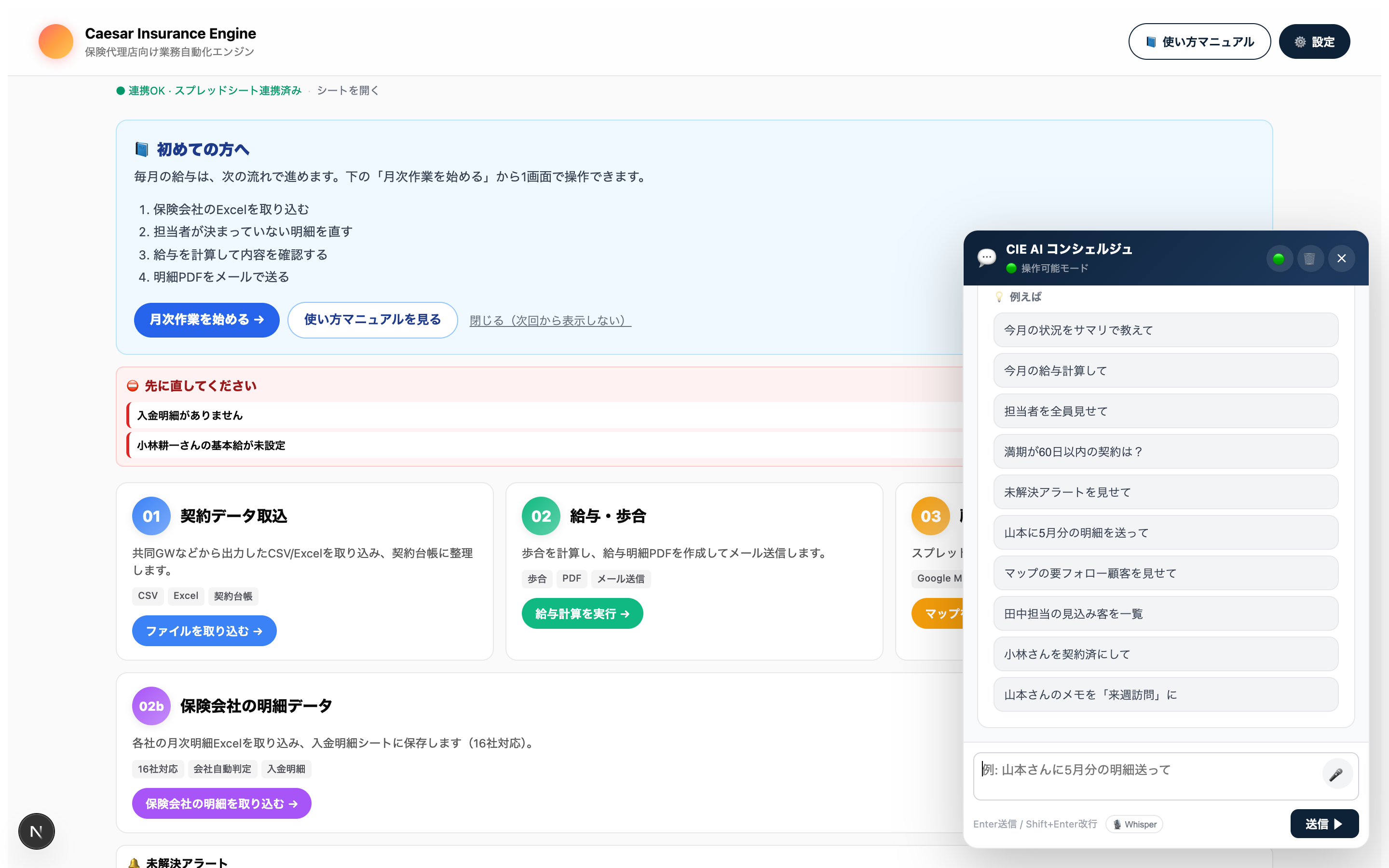Click the 会社自動判定 tag
The width and height of the screenshot is (1389, 868).
(223, 769)
